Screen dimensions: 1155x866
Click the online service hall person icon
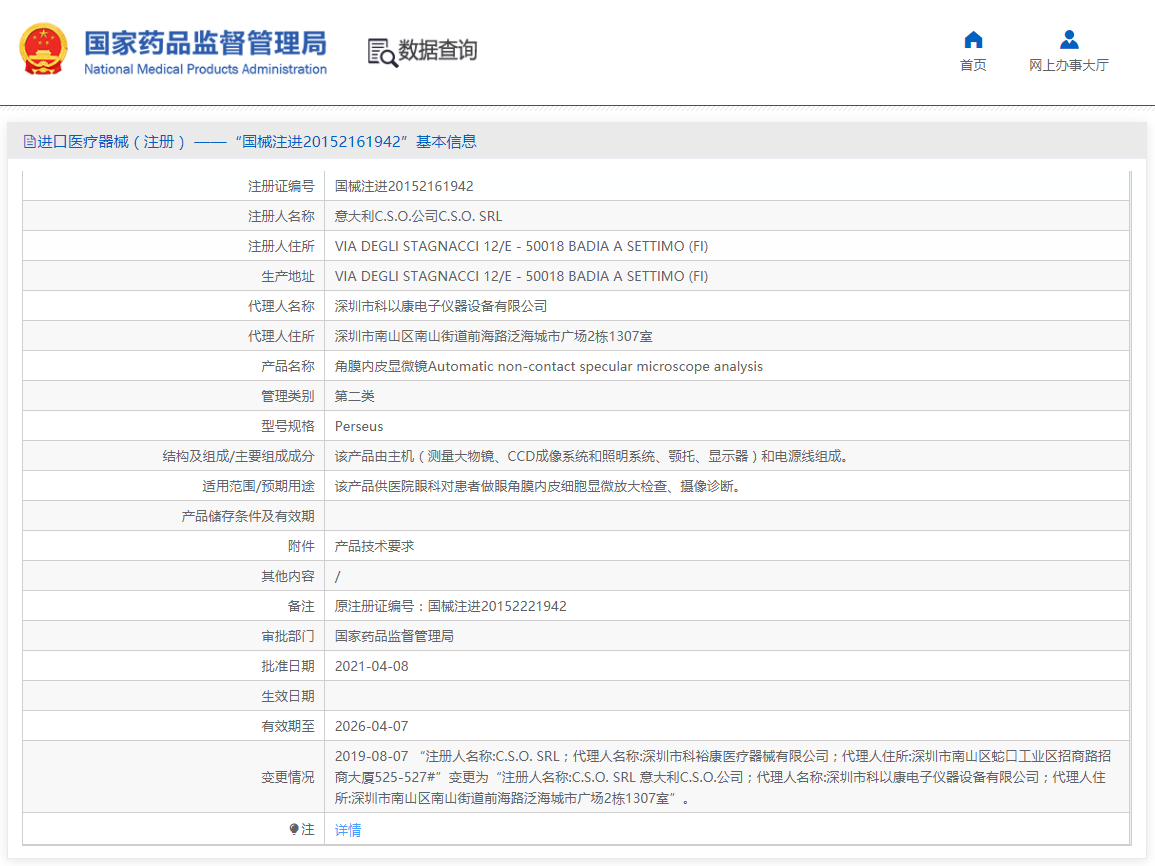click(1068, 40)
